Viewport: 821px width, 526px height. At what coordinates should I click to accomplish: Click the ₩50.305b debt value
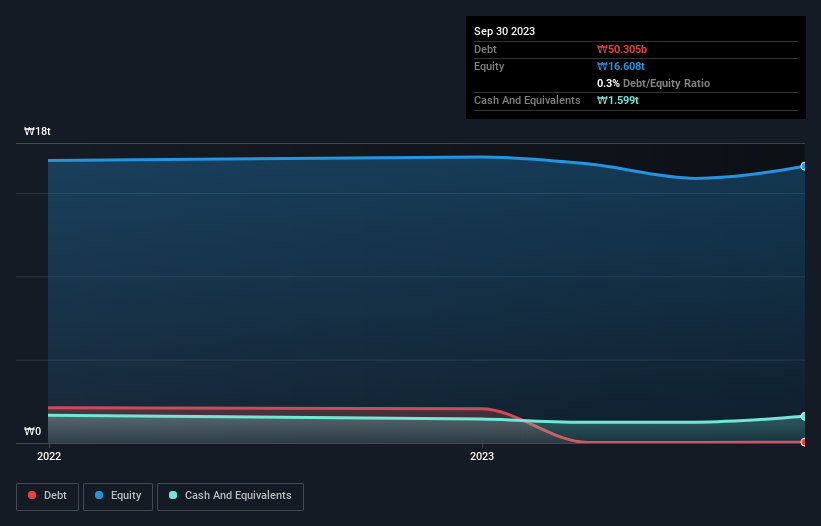pos(622,49)
